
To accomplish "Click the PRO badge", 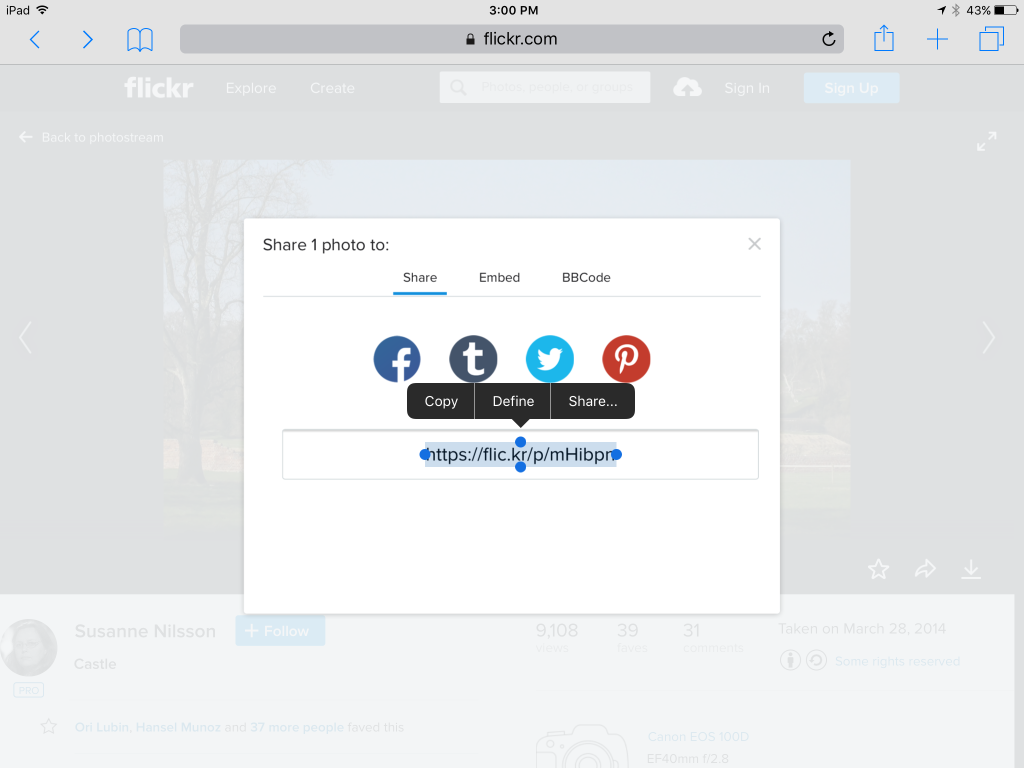I will tap(29, 690).
